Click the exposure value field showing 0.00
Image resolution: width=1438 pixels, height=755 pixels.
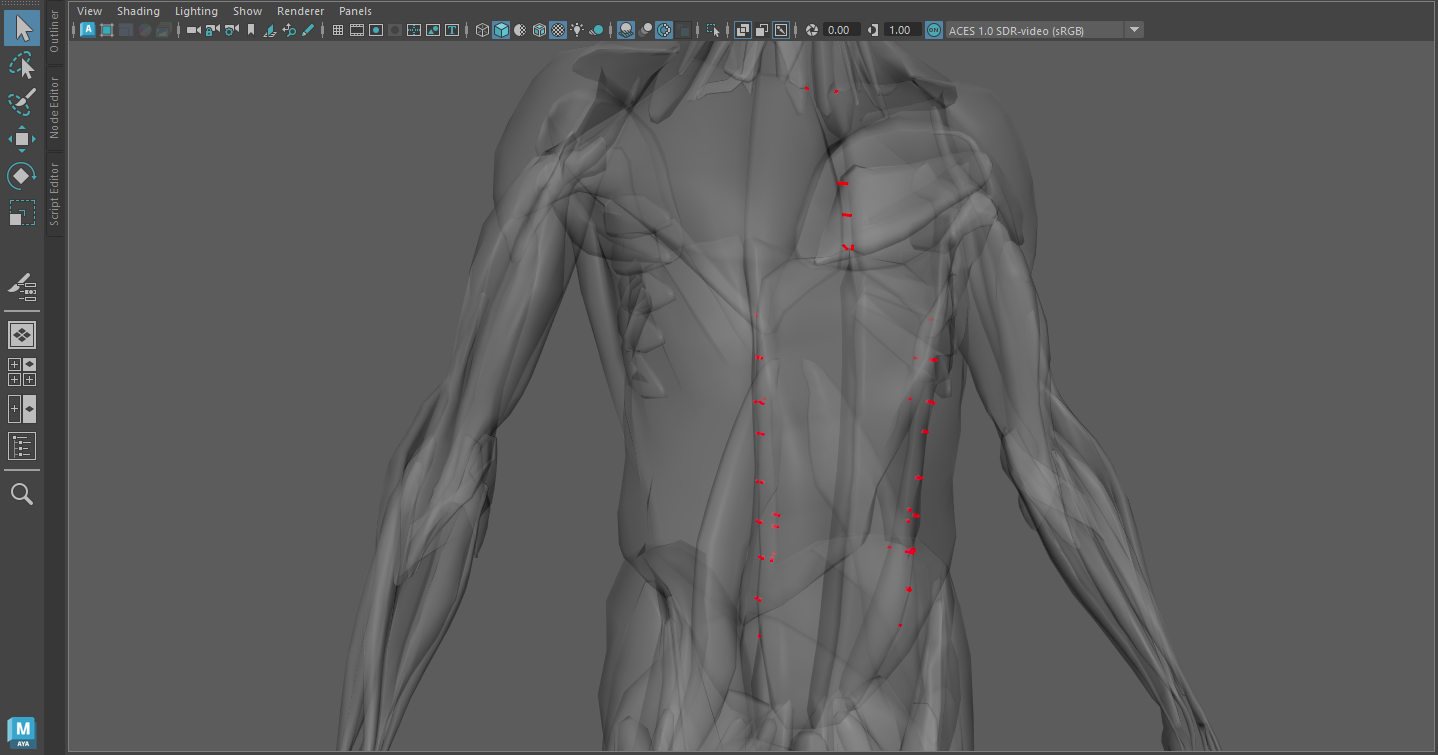[x=838, y=30]
